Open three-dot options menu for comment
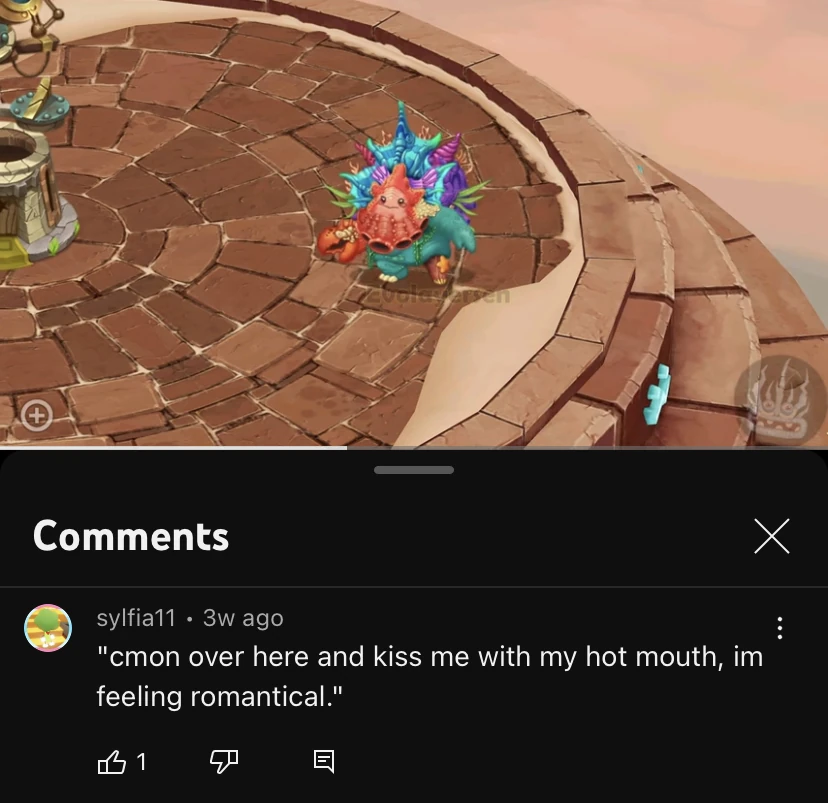 779,628
